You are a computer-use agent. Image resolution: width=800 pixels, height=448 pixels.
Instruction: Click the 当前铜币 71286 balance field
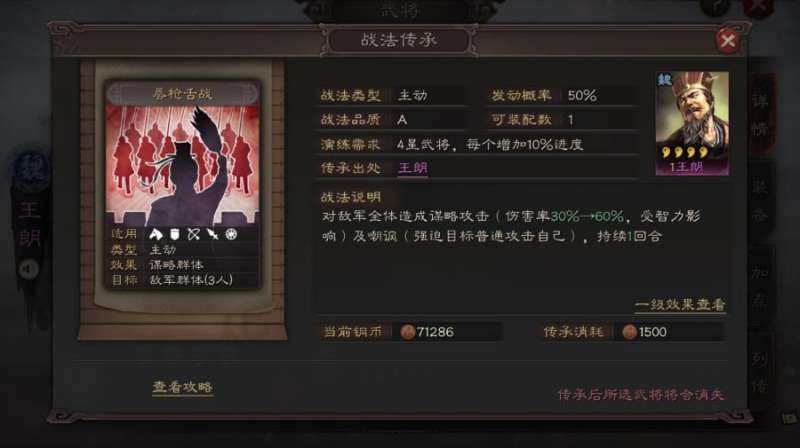(411, 332)
